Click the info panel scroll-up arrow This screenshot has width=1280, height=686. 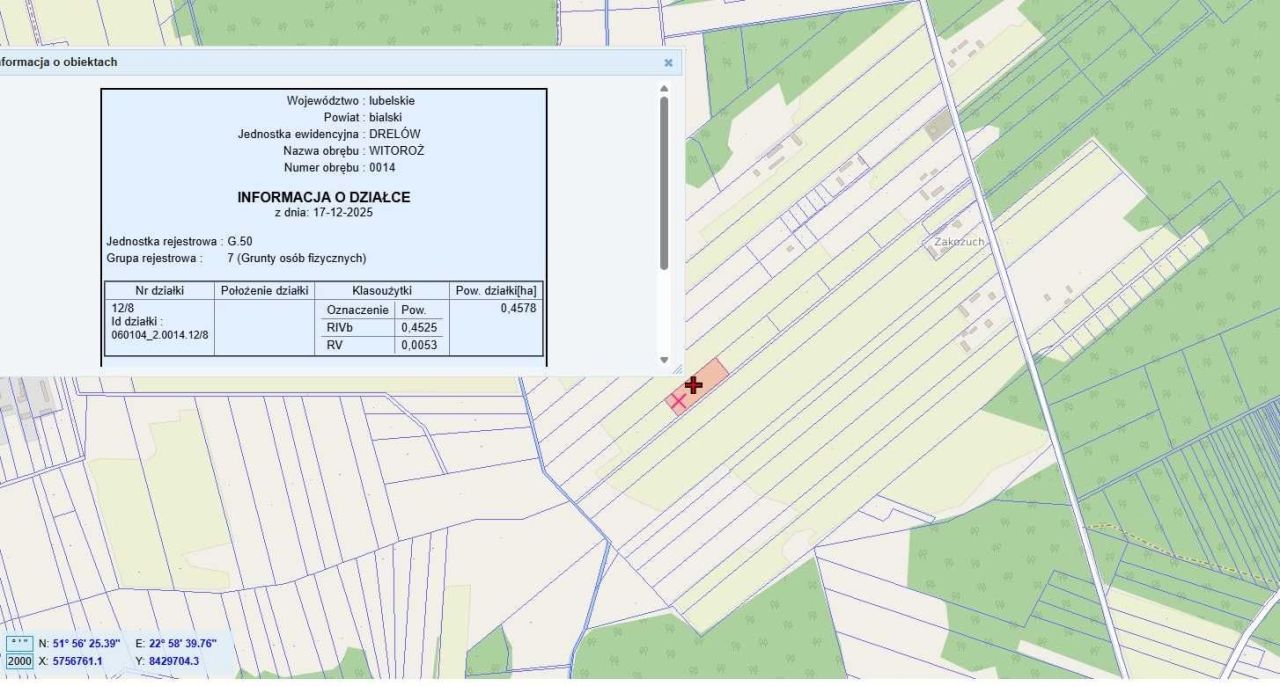pos(662,89)
